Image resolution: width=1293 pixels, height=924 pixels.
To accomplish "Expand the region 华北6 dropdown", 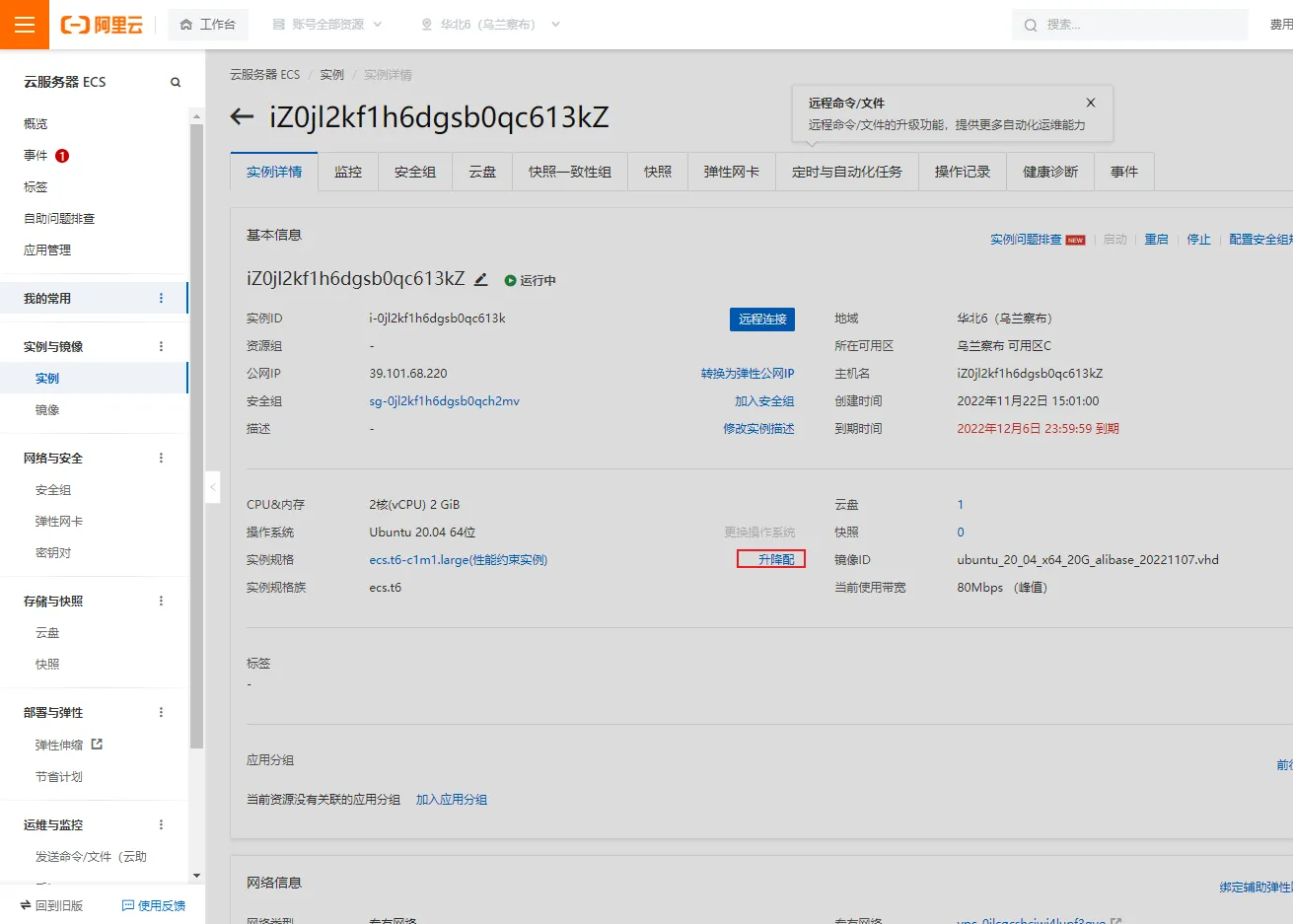I will 490,25.
